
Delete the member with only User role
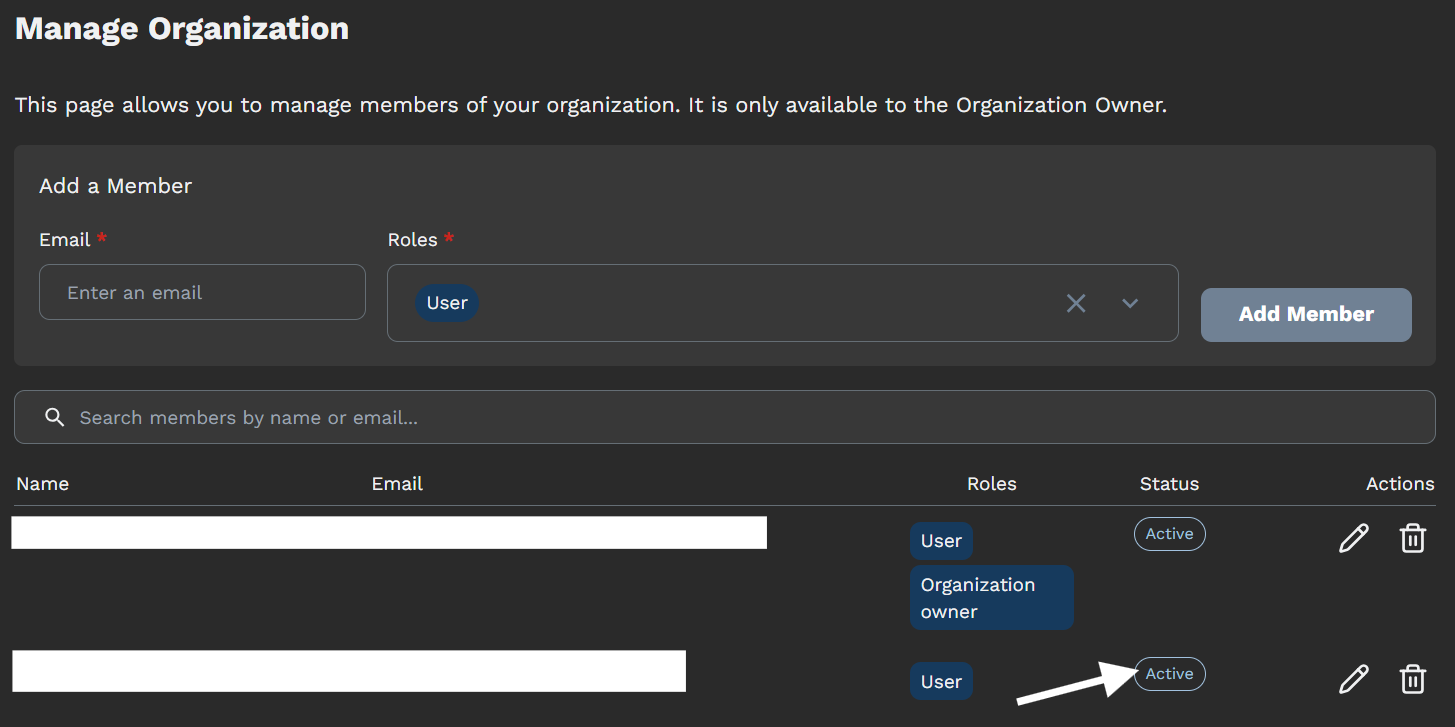[x=1412, y=679]
